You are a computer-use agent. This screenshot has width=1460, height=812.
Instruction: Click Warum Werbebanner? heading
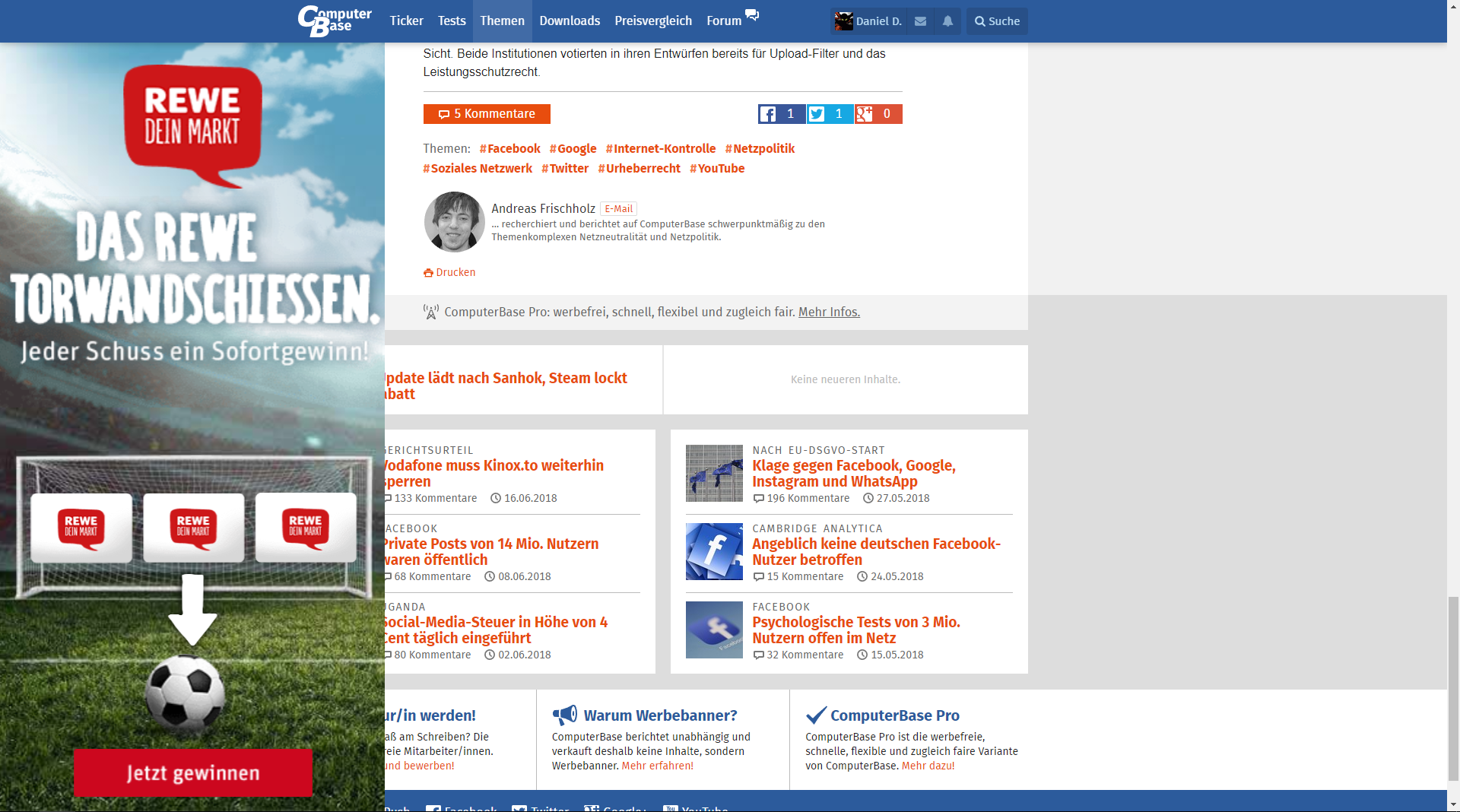click(x=660, y=715)
